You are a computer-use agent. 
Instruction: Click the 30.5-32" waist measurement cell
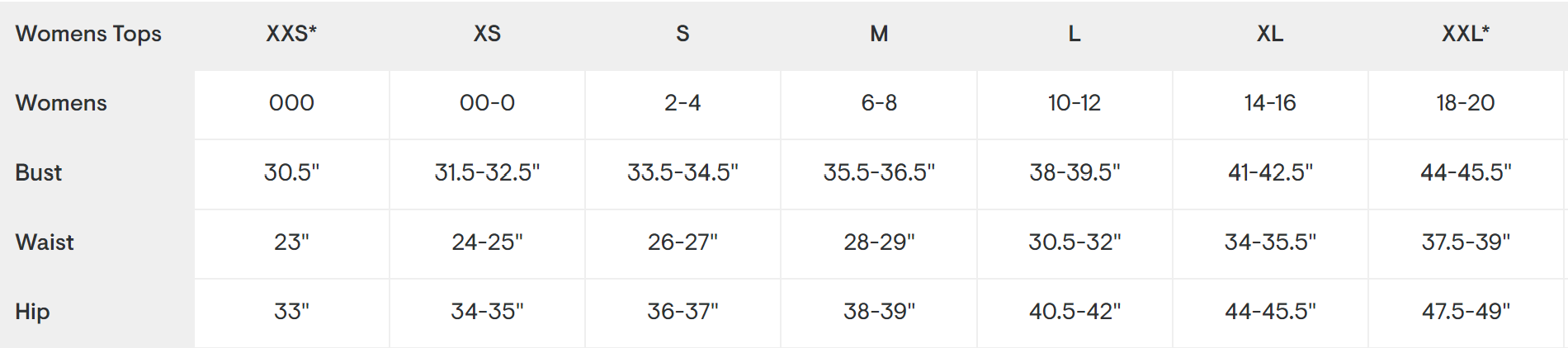click(x=1074, y=242)
